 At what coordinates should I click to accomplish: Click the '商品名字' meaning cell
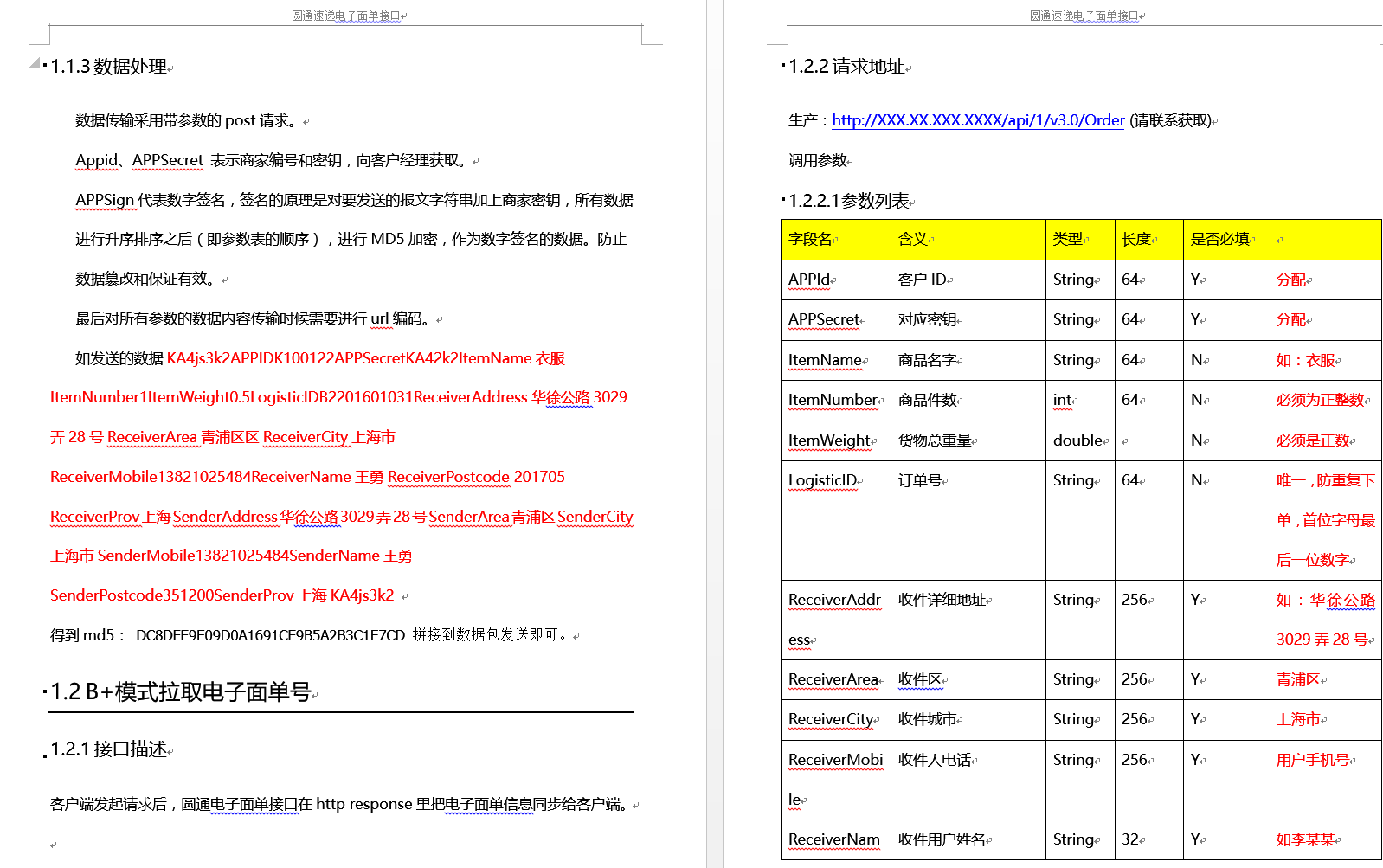point(968,360)
